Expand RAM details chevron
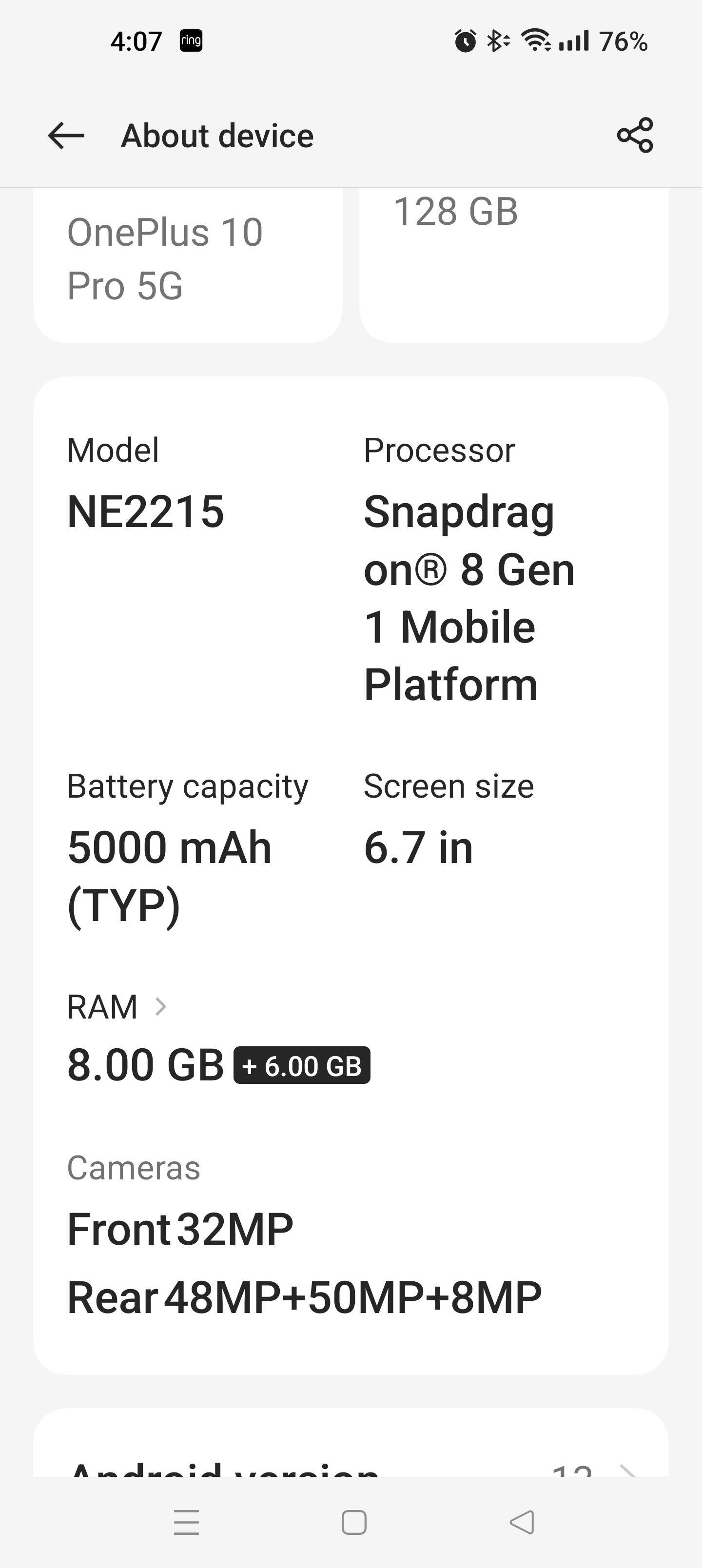Image resolution: width=702 pixels, height=1568 pixels. [161, 1006]
